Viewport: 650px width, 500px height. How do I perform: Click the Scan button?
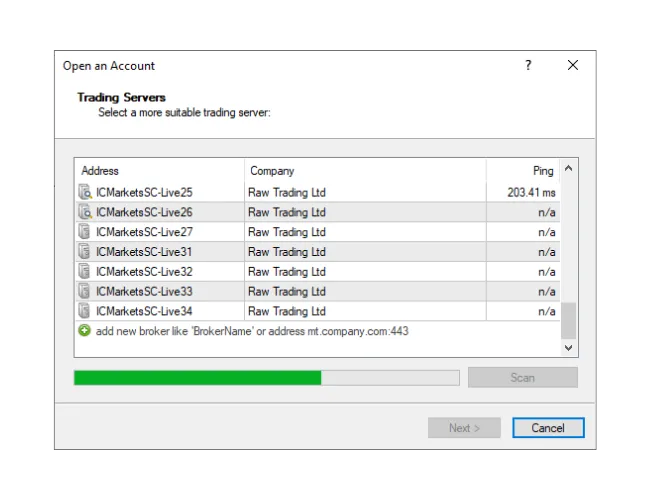pyautogui.click(x=522, y=378)
